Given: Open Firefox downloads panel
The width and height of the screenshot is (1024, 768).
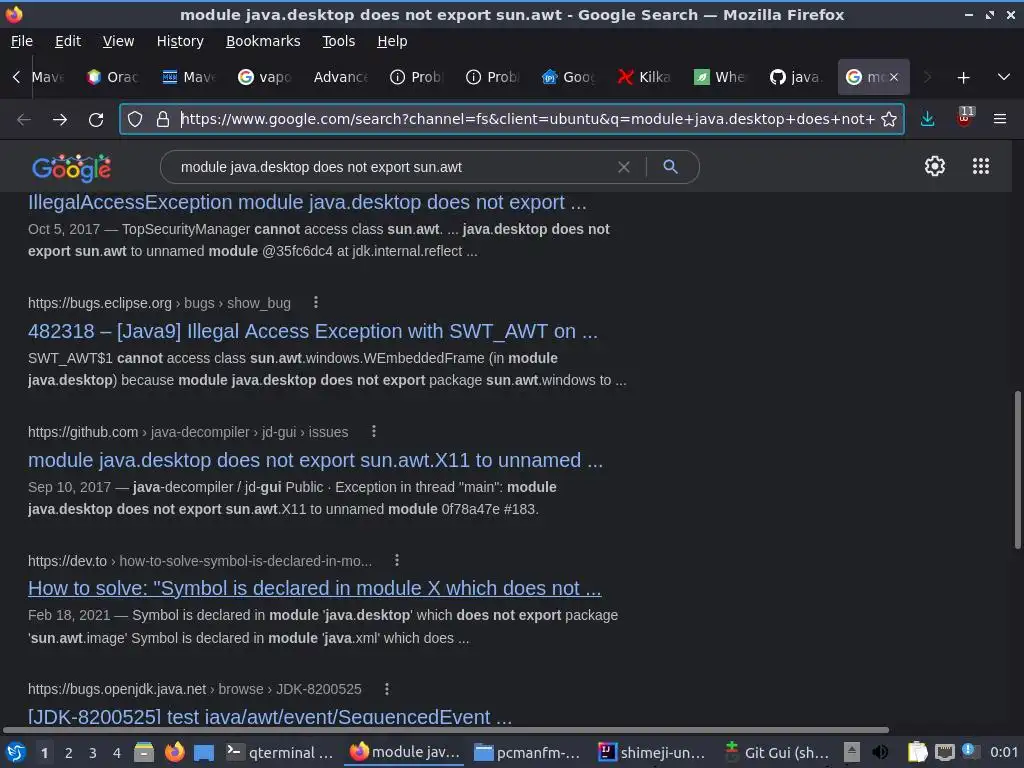Looking at the screenshot, I should 927,119.
